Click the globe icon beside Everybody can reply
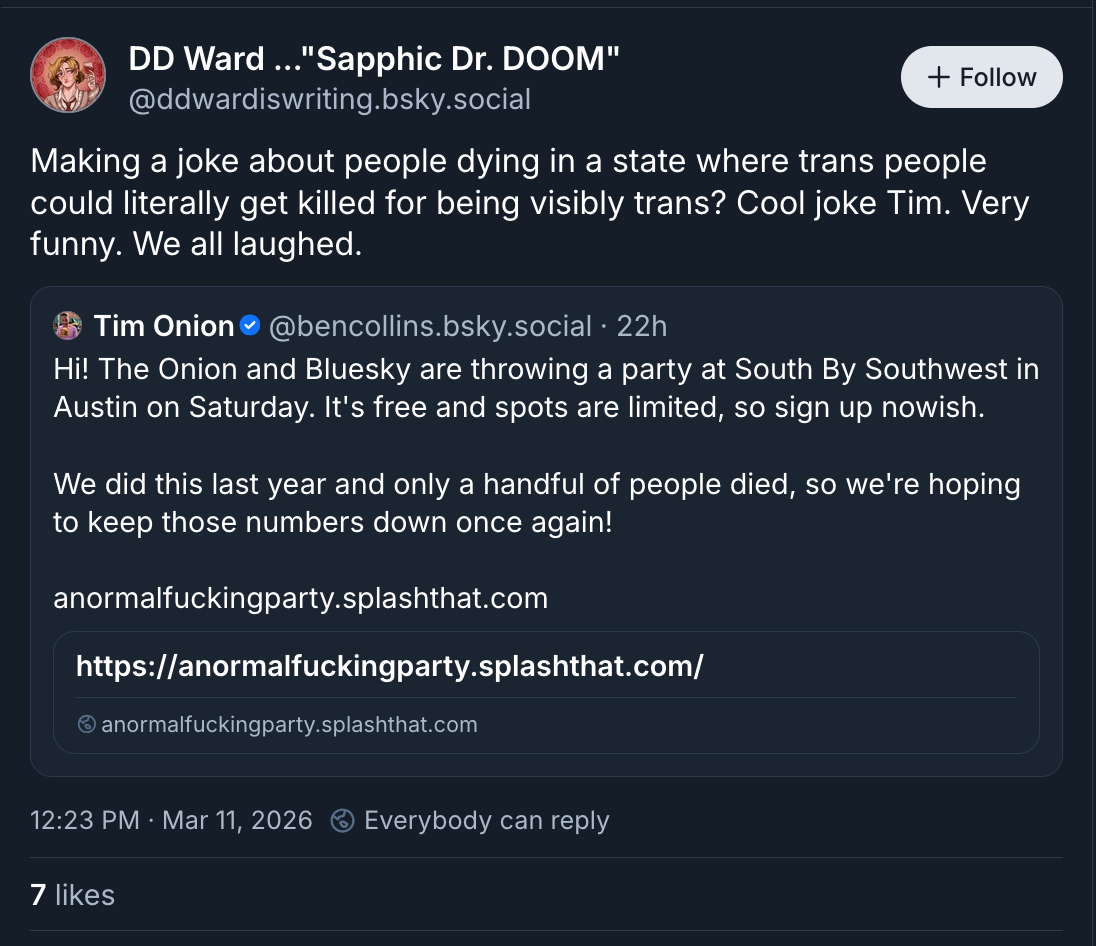The height and width of the screenshot is (946, 1096). click(x=342, y=821)
